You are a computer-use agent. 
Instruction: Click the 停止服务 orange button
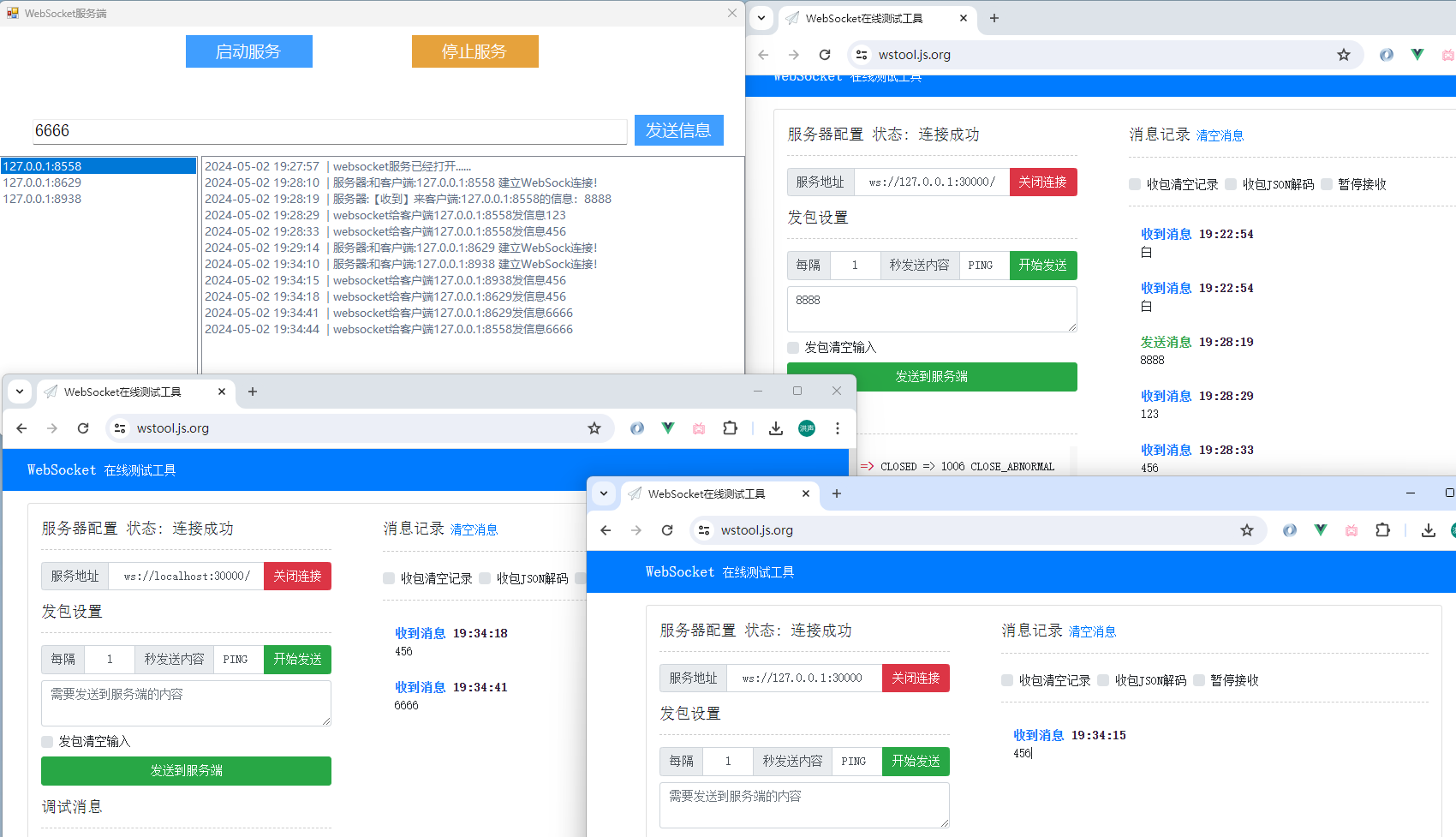[474, 51]
